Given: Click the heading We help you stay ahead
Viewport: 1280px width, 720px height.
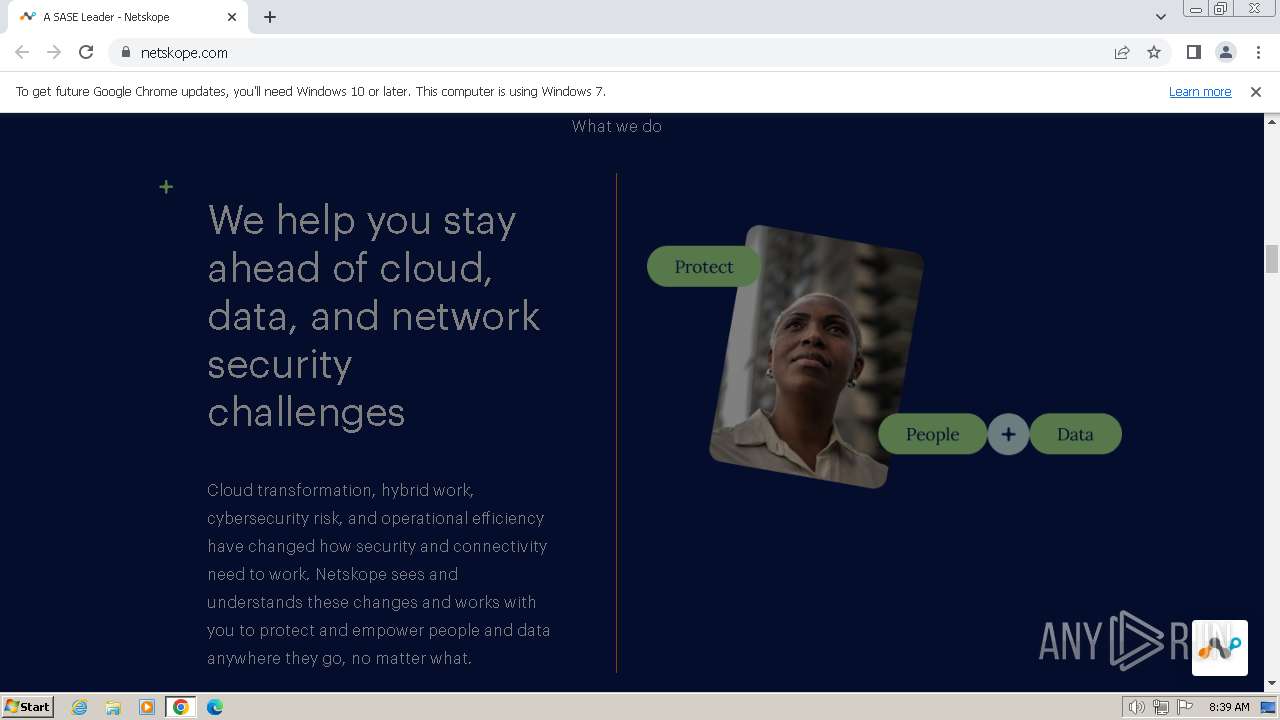Looking at the screenshot, I should pos(374,316).
